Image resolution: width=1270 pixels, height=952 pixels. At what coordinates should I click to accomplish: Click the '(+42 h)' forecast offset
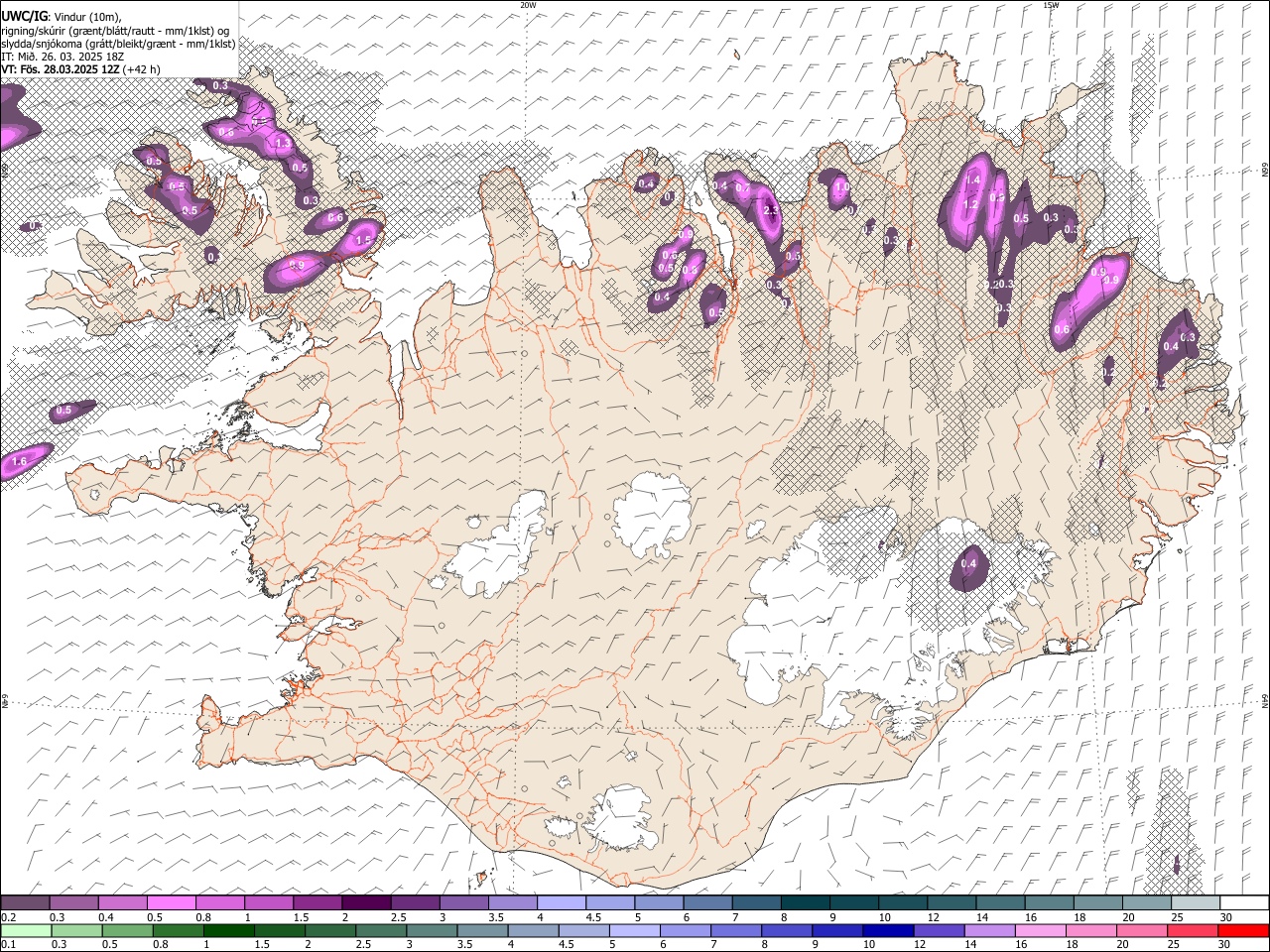pos(142,69)
